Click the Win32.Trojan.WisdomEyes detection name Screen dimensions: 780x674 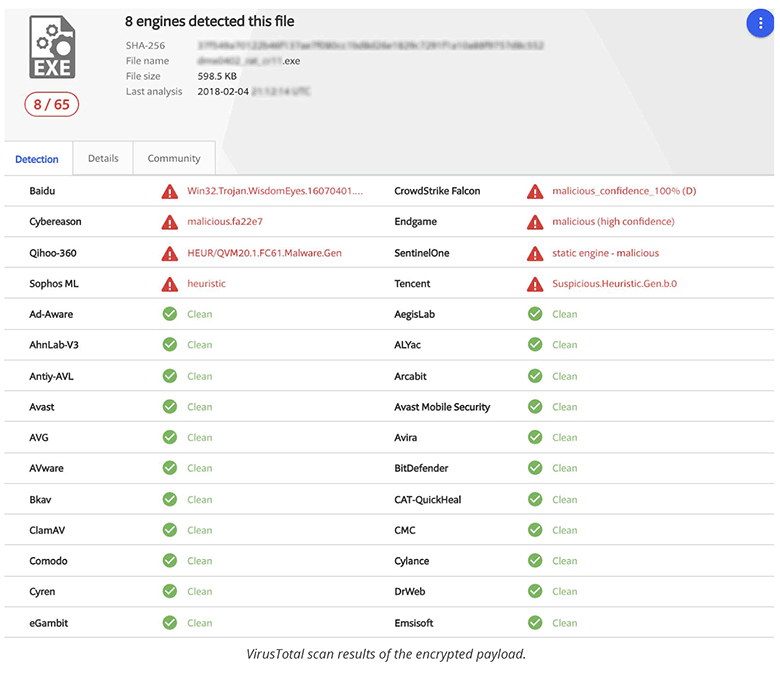click(275, 191)
